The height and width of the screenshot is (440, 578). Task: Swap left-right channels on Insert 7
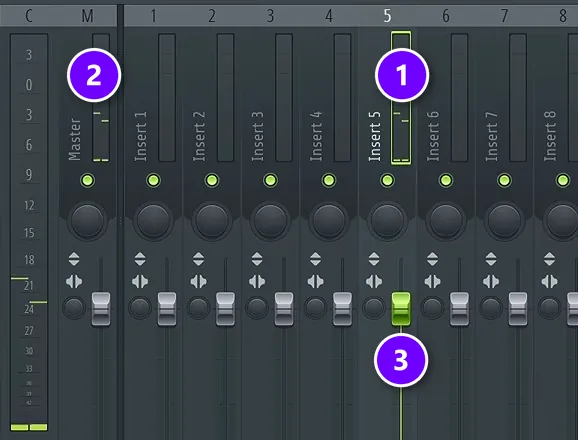pos(491,282)
